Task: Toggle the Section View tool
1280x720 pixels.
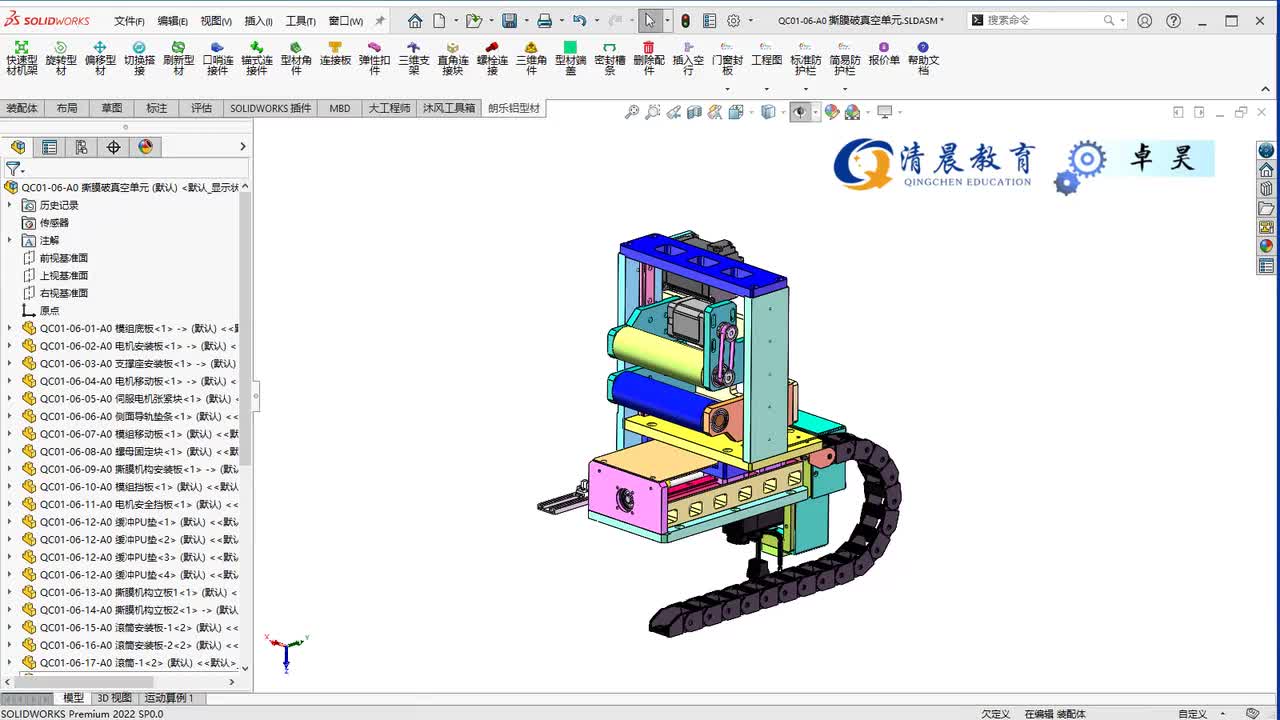Action: click(x=695, y=112)
